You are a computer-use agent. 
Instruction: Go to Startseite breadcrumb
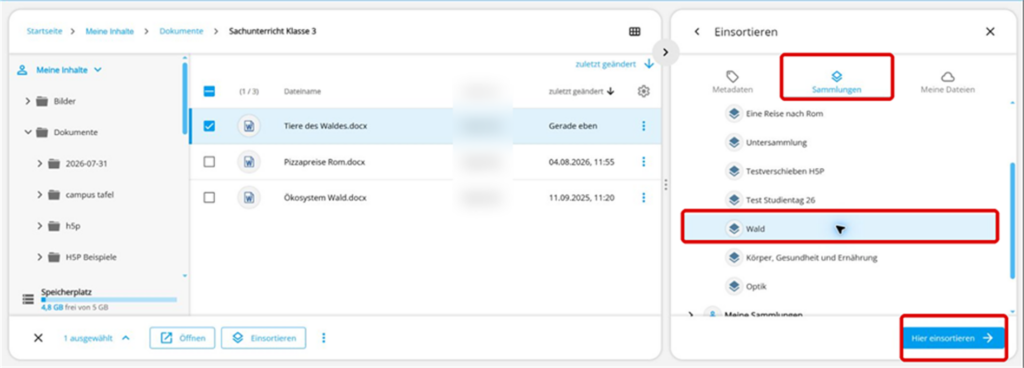coord(44,31)
